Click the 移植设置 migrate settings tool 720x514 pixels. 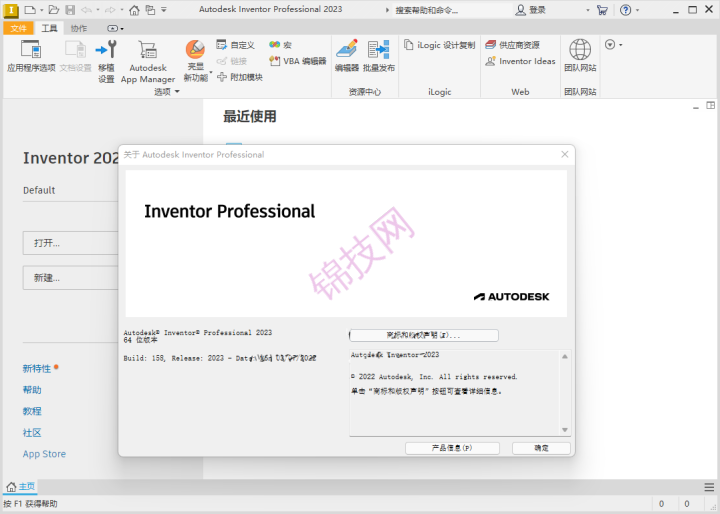click(106, 61)
